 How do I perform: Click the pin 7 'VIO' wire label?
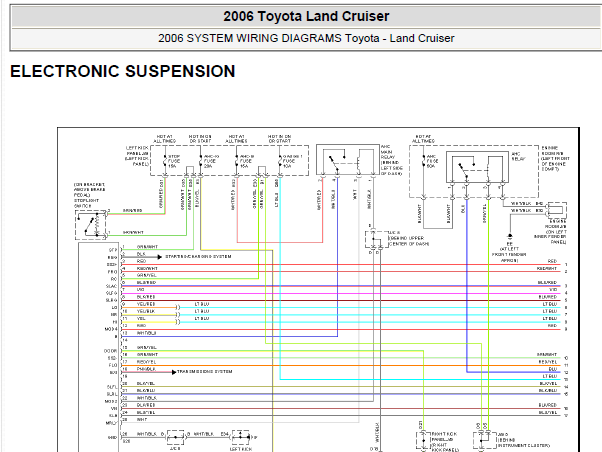coord(141,290)
